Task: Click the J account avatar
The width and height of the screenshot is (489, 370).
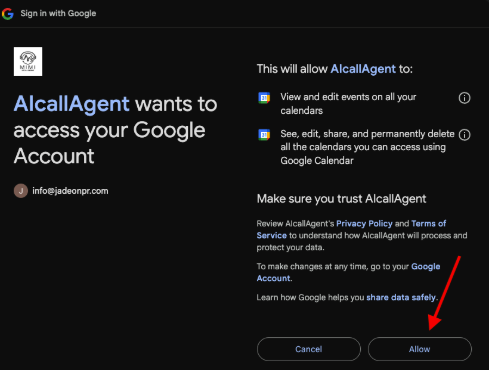Action: [21, 191]
